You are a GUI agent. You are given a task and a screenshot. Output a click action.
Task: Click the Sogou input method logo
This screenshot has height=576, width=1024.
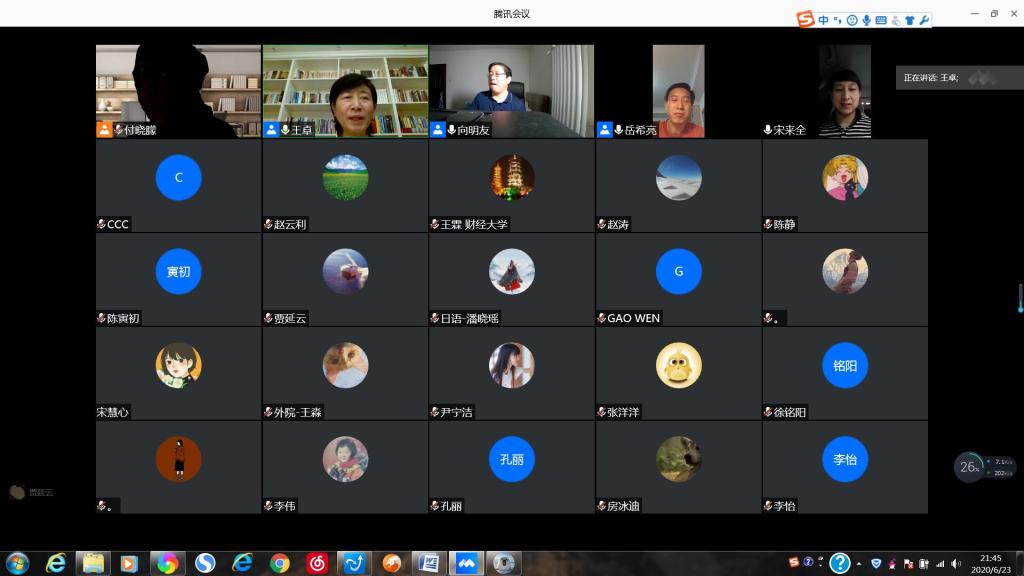pyautogui.click(x=806, y=20)
